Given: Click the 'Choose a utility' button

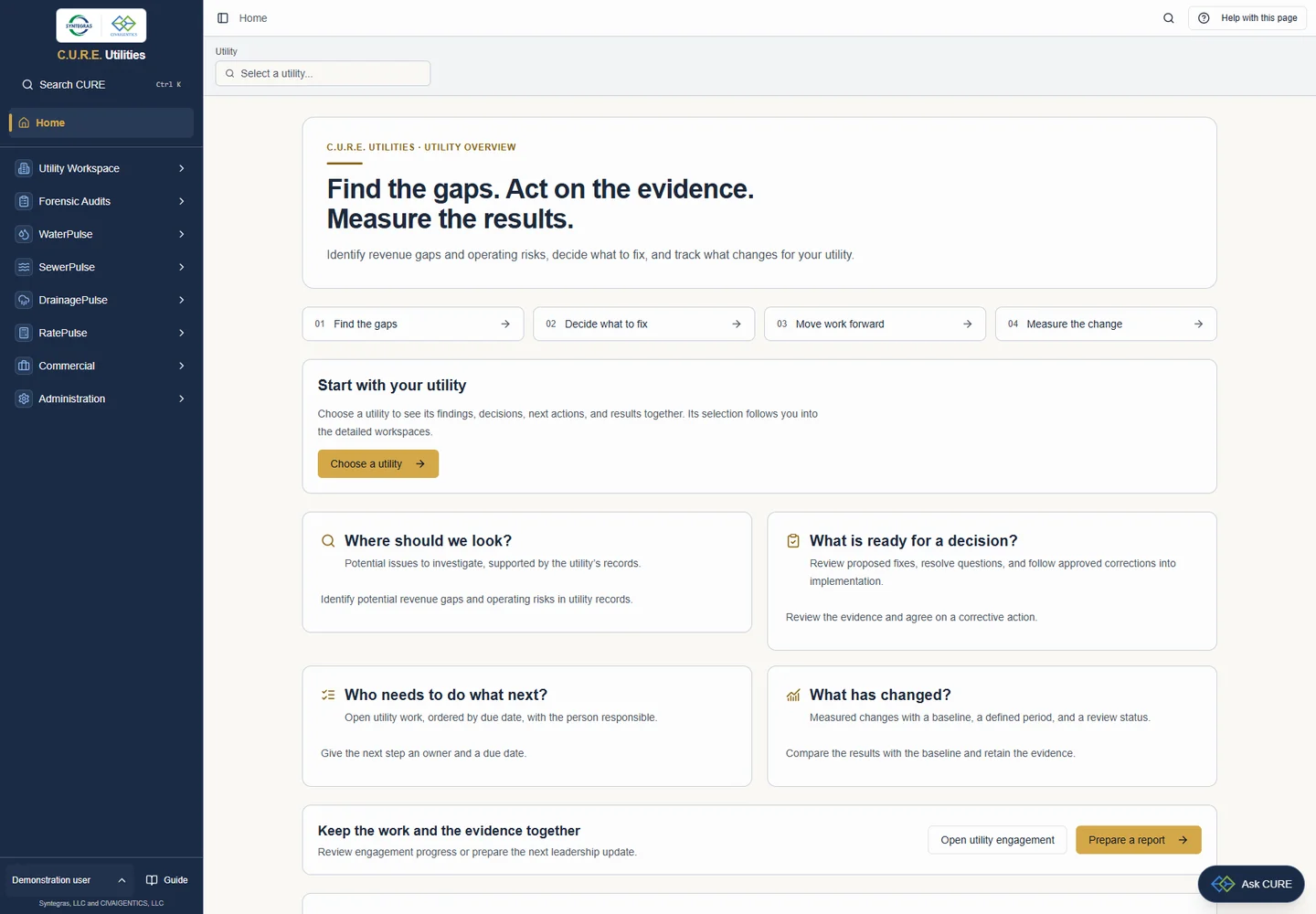Looking at the screenshot, I should (x=378, y=463).
